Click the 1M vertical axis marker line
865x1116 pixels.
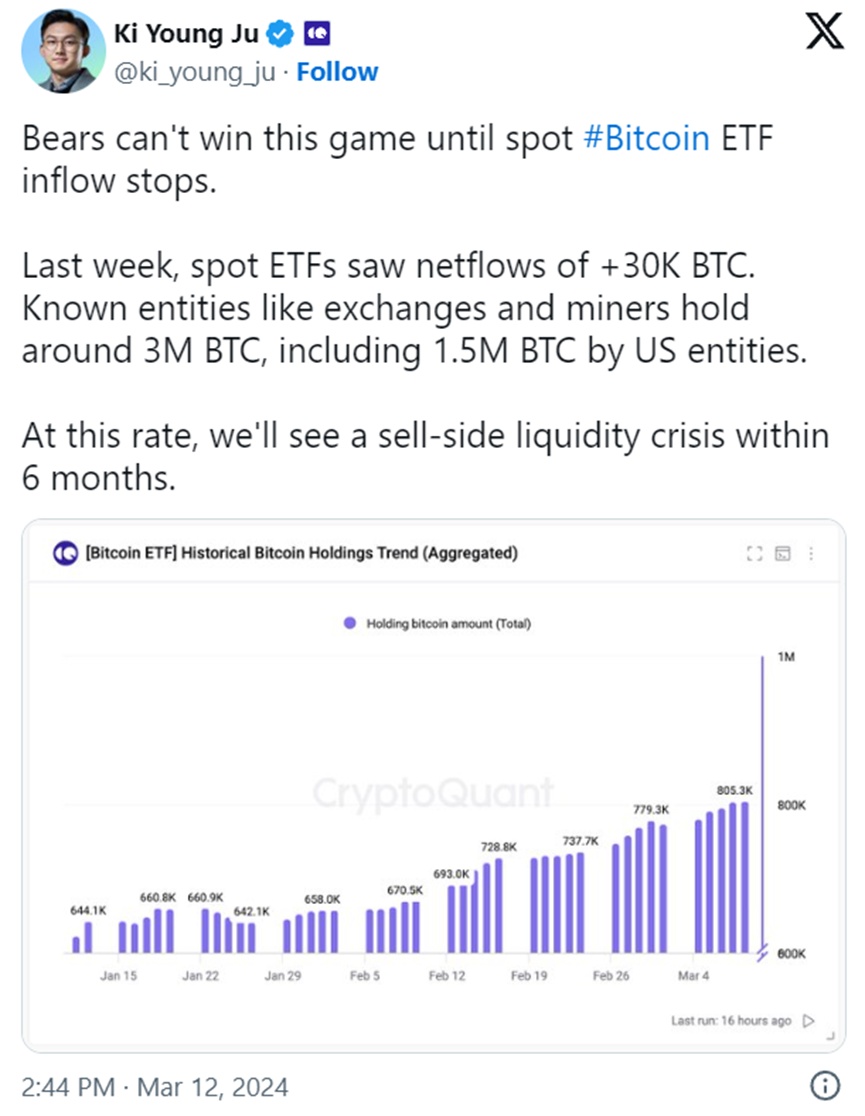[x=764, y=800]
